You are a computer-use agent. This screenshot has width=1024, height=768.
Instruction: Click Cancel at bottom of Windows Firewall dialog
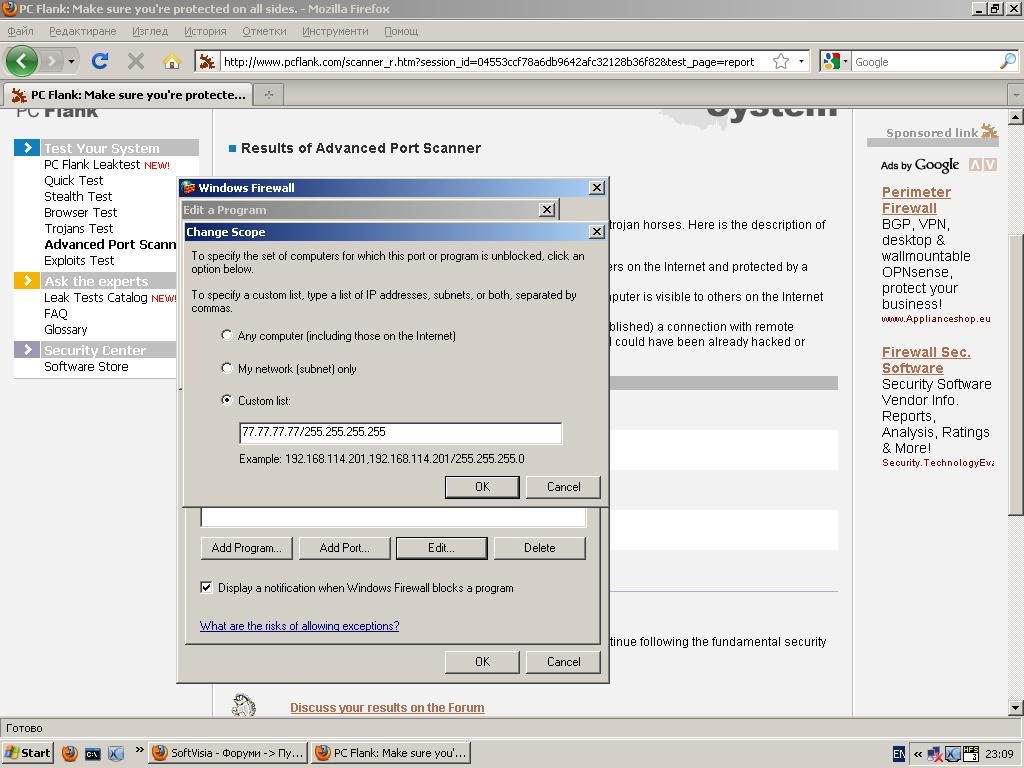click(x=563, y=662)
